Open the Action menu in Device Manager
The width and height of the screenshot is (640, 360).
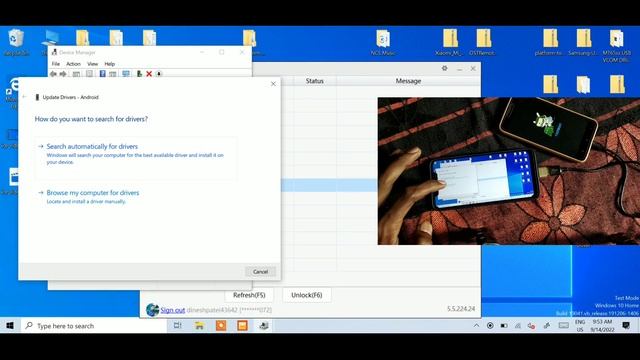(x=73, y=64)
